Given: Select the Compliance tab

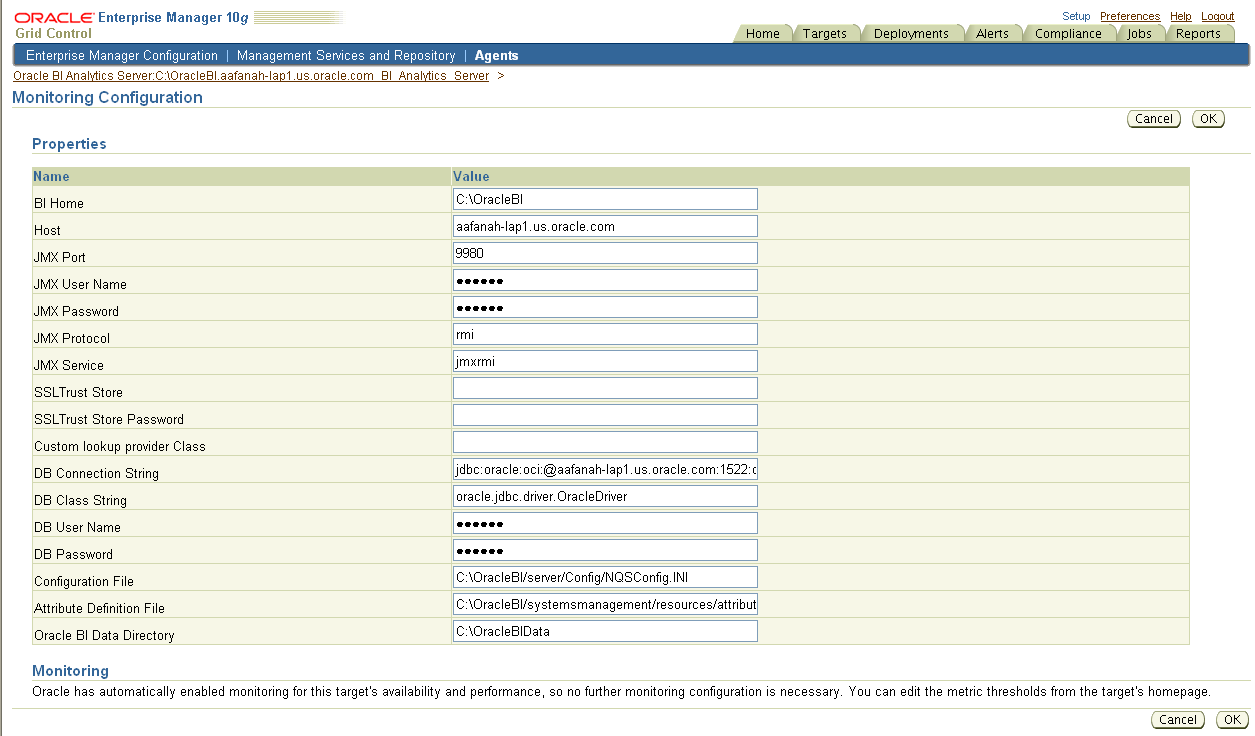Looking at the screenshot, I should coord(1068,33).
